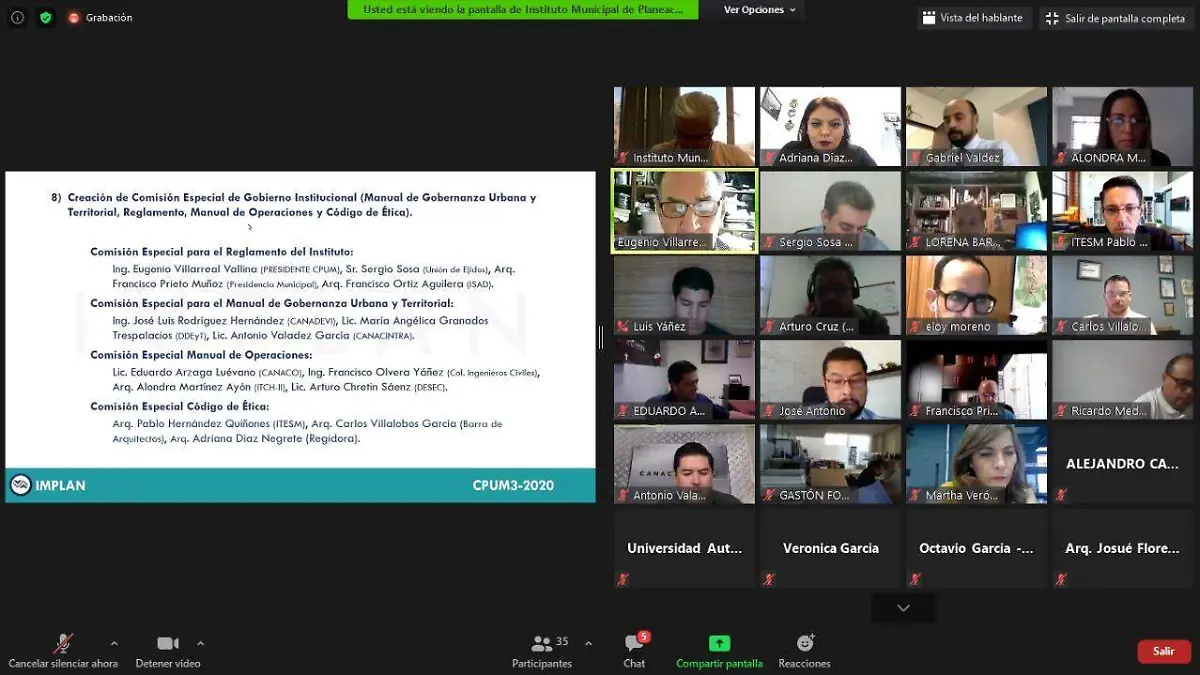Show more participants with down chevron
1200x675 pixels.
click(903, 608)
